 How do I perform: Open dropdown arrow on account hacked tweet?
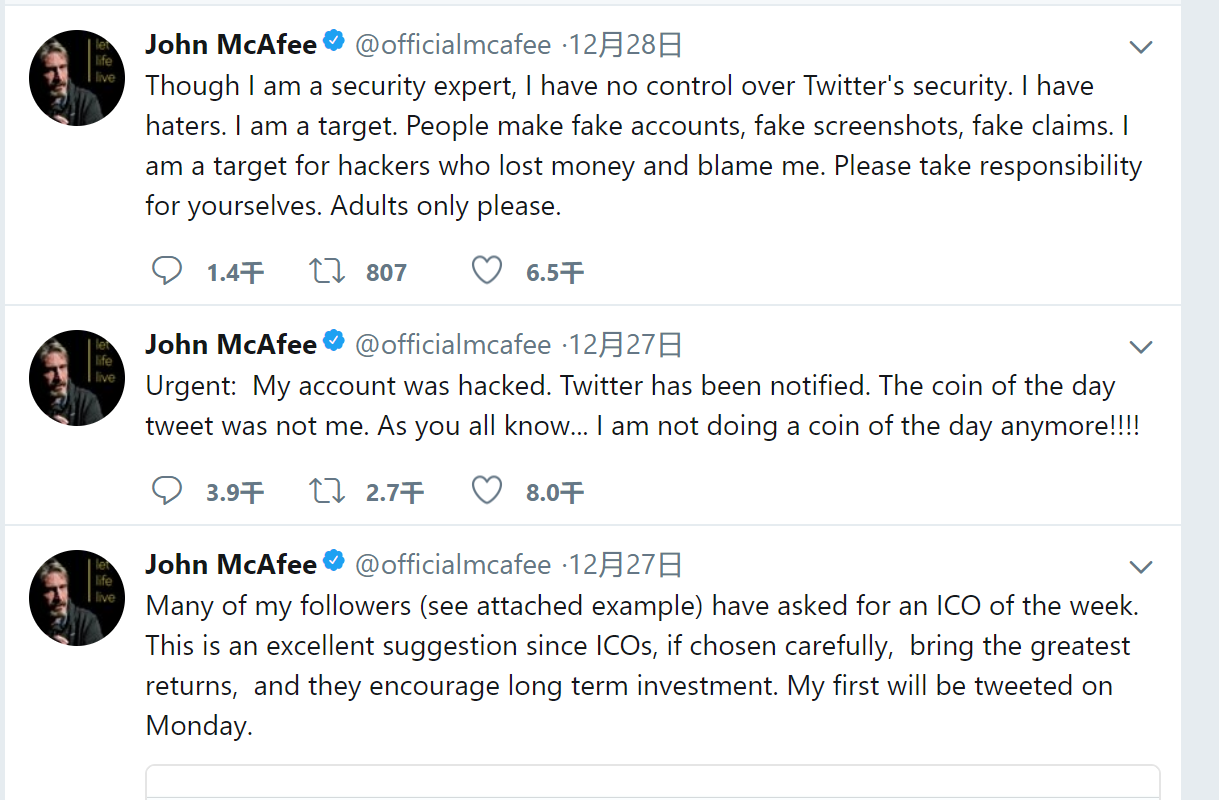click(x=1141, y=347)
